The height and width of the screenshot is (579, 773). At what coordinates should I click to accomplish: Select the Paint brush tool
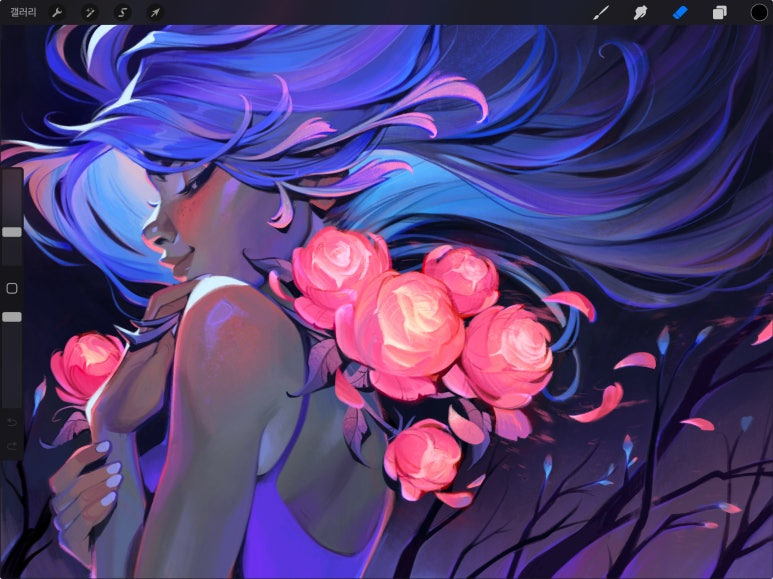point(600,12)
